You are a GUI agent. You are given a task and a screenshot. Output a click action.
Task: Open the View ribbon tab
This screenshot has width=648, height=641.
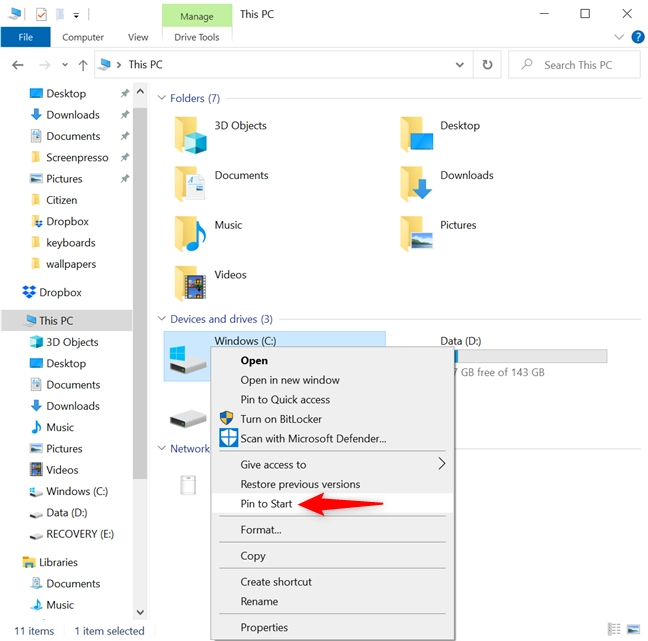click(x=138, y=37)
